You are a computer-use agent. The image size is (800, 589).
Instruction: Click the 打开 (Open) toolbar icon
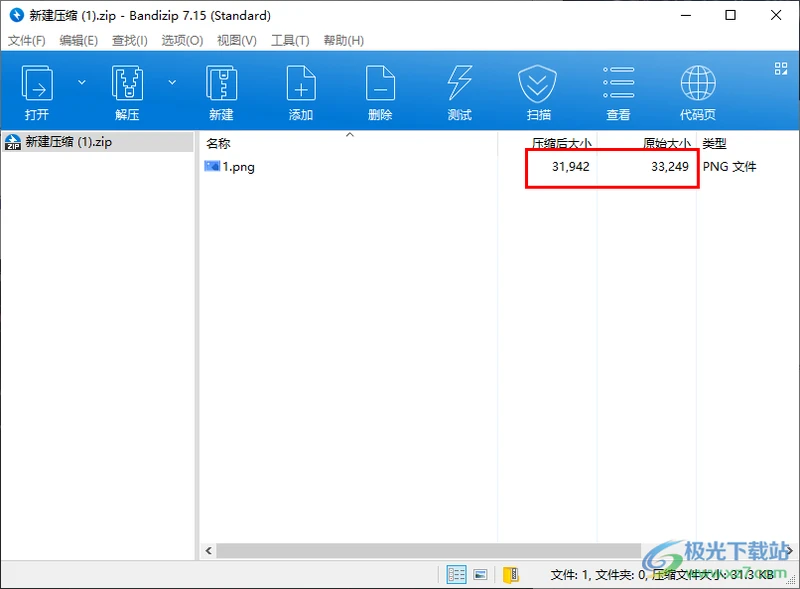click(37, 92)
